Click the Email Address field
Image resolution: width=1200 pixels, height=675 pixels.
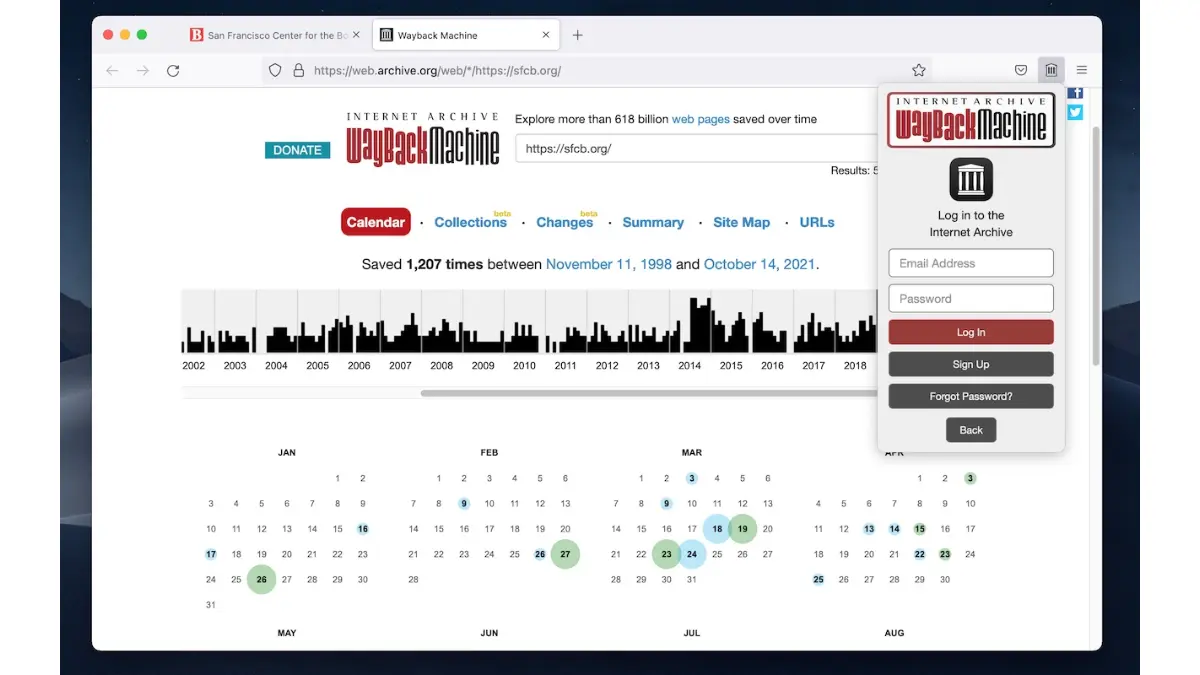(x=970, y=263)
